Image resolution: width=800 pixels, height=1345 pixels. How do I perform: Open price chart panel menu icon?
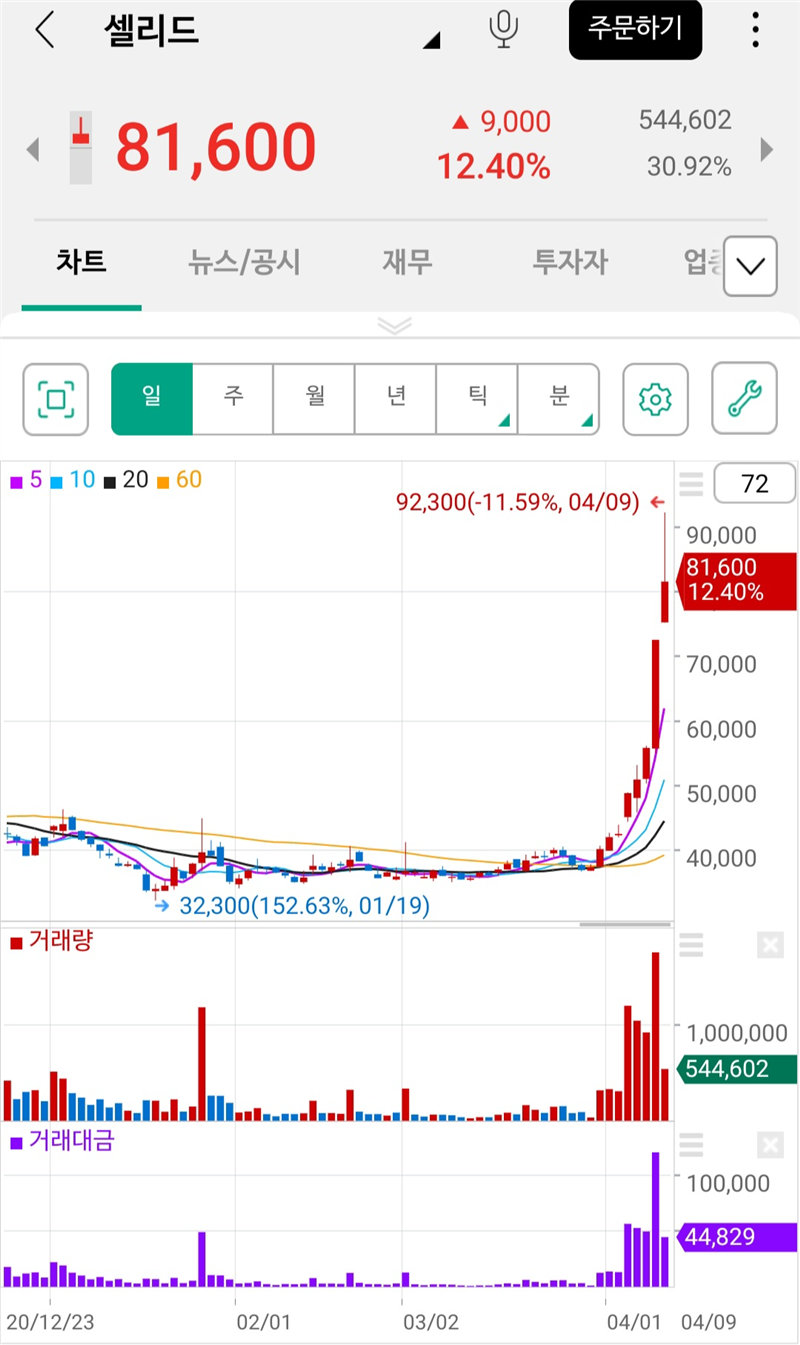point(691,485)
